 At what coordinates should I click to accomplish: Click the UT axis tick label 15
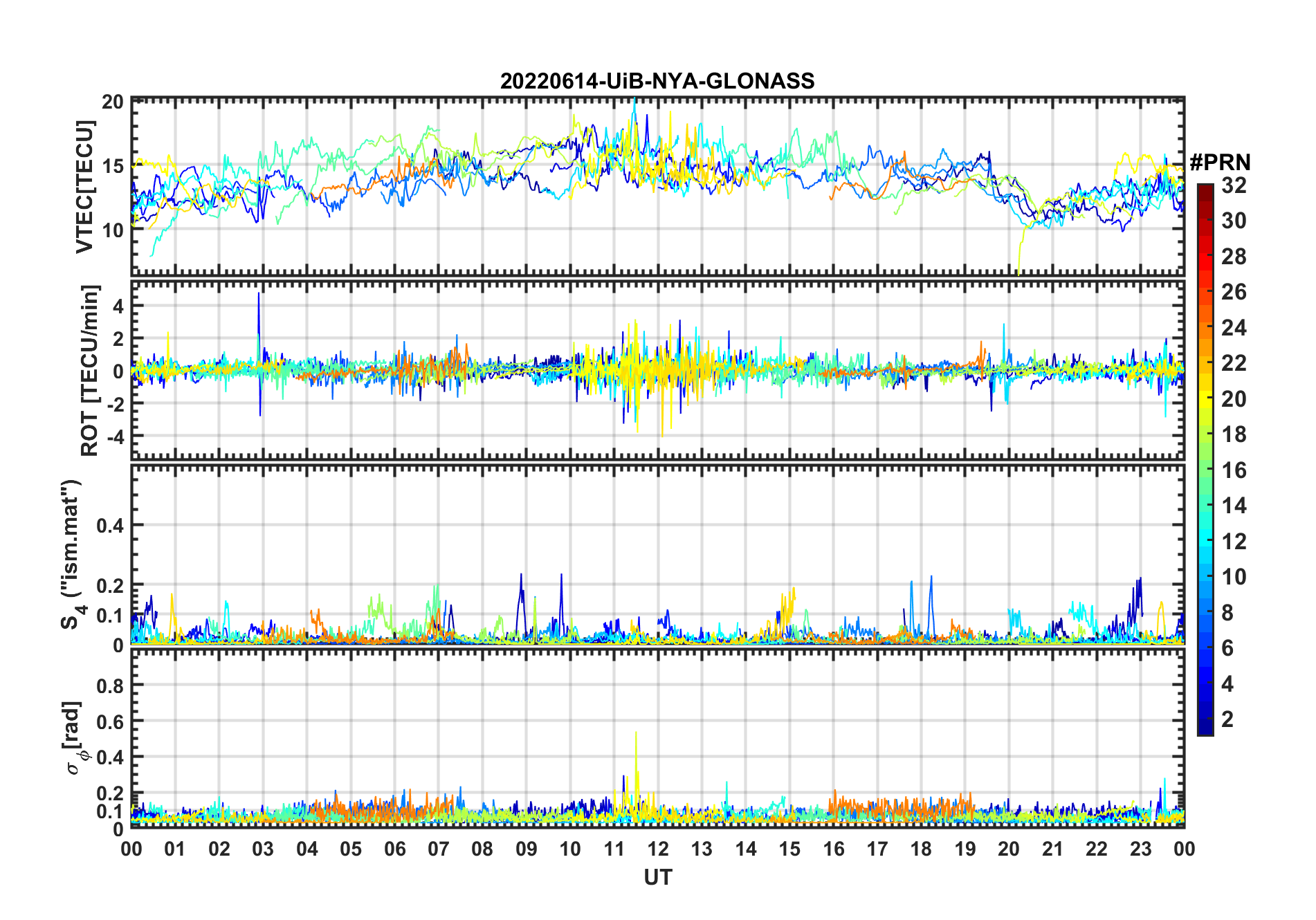point(789,849)
